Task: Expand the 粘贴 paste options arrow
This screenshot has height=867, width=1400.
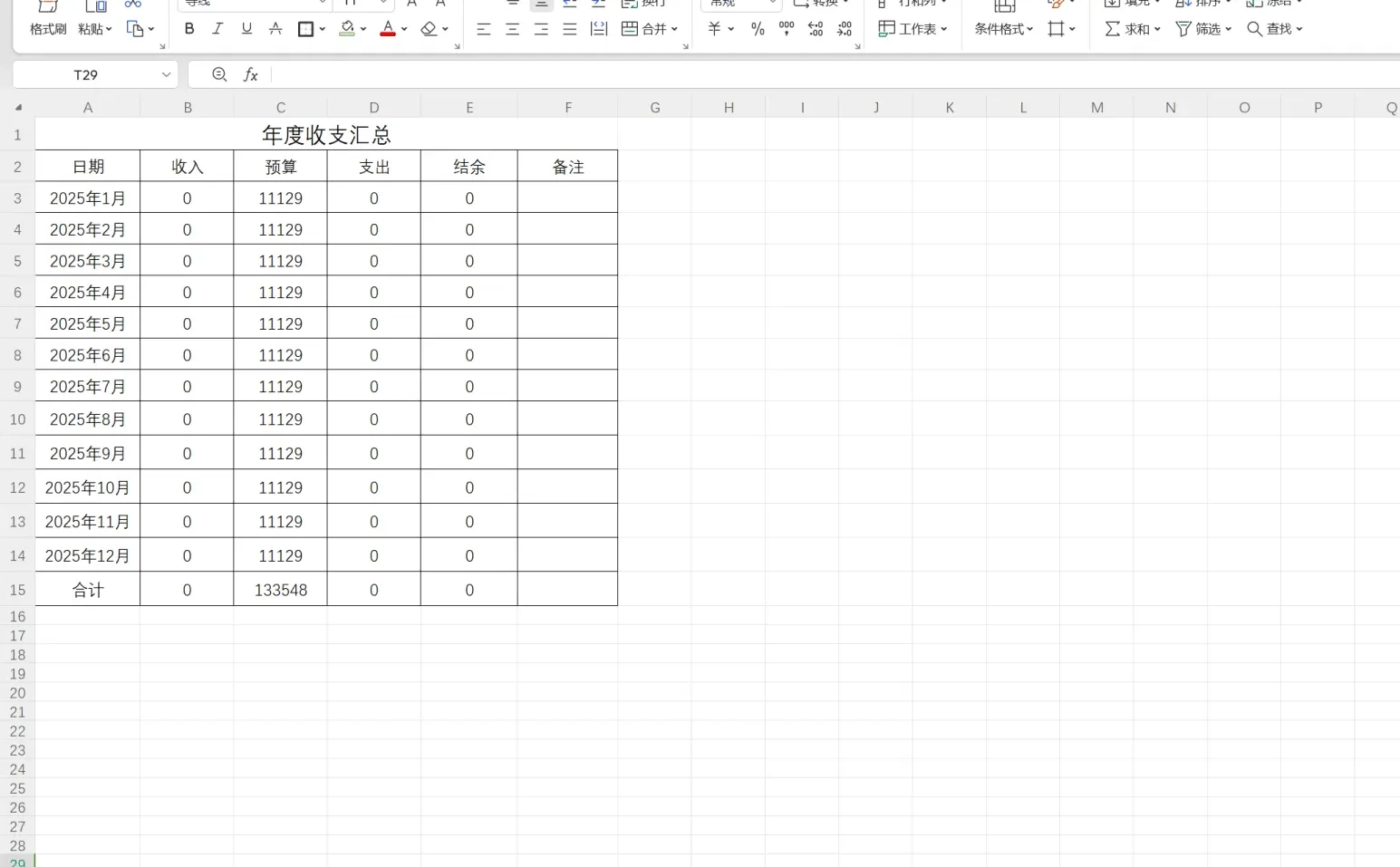Action: click(x=109, y=29)
